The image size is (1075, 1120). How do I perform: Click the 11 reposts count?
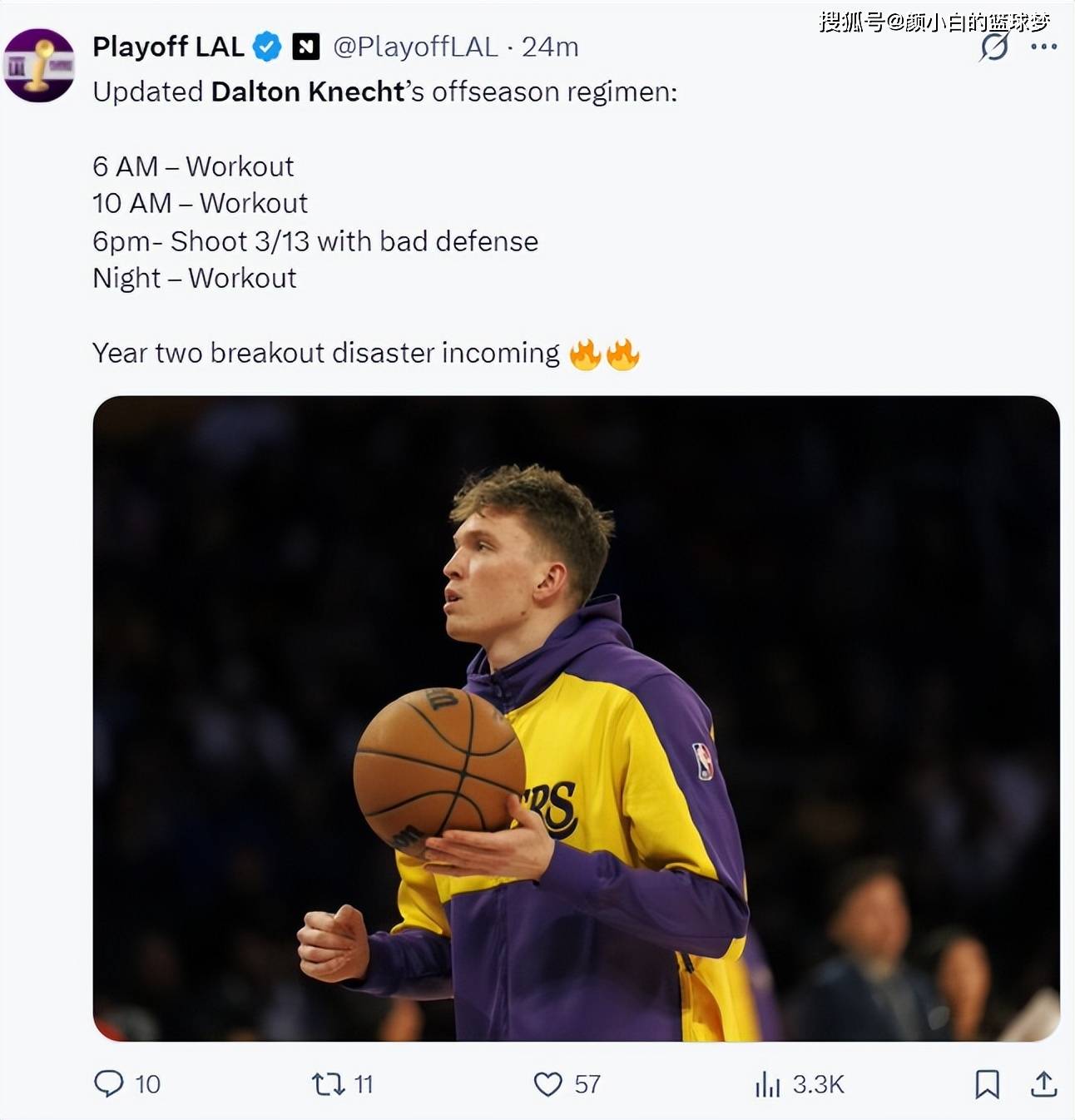[364, 1083]
